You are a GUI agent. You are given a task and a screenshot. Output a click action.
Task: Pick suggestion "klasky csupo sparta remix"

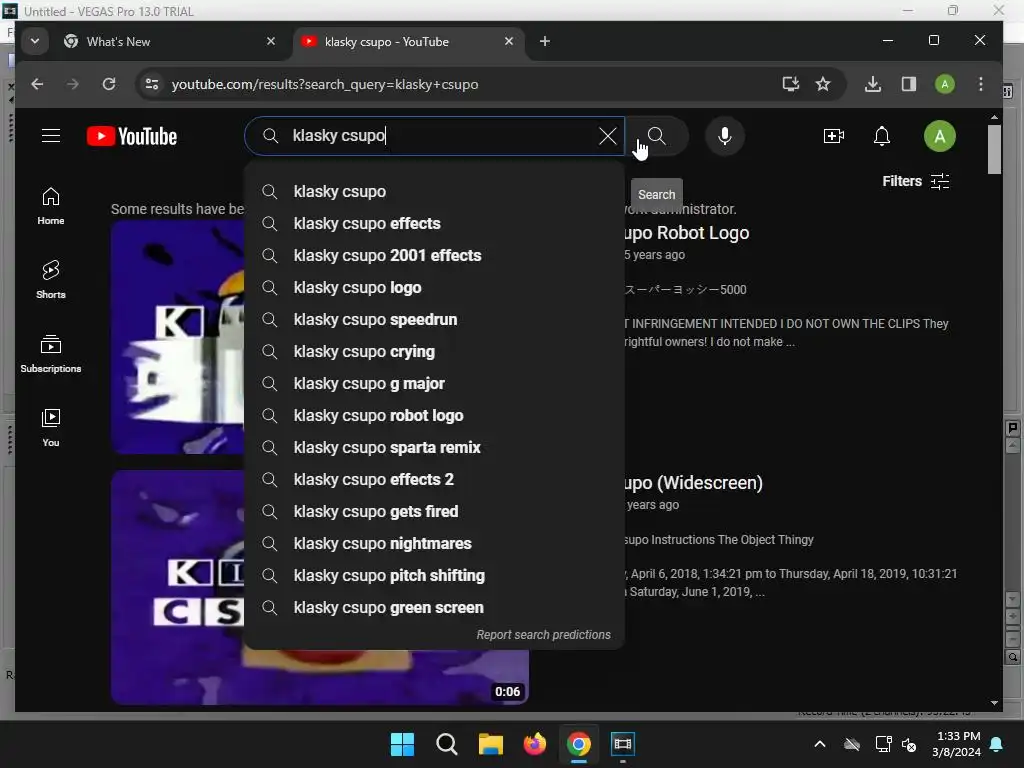[434, 447]
